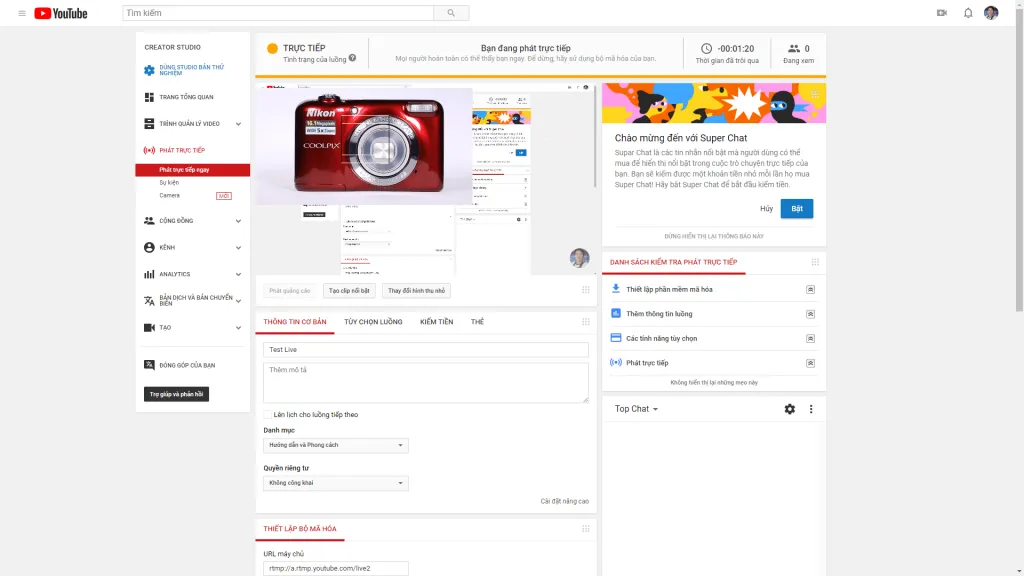Switch to the 'Kiếm tiền' tab
This screenshot has width=1024, height=576.
[436, 322]
